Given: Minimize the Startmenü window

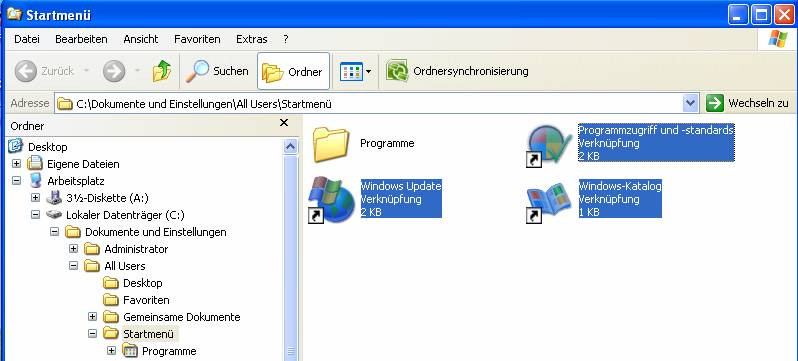Looking at the screenshot, I should pyautogui.click(x=737, y=15).
